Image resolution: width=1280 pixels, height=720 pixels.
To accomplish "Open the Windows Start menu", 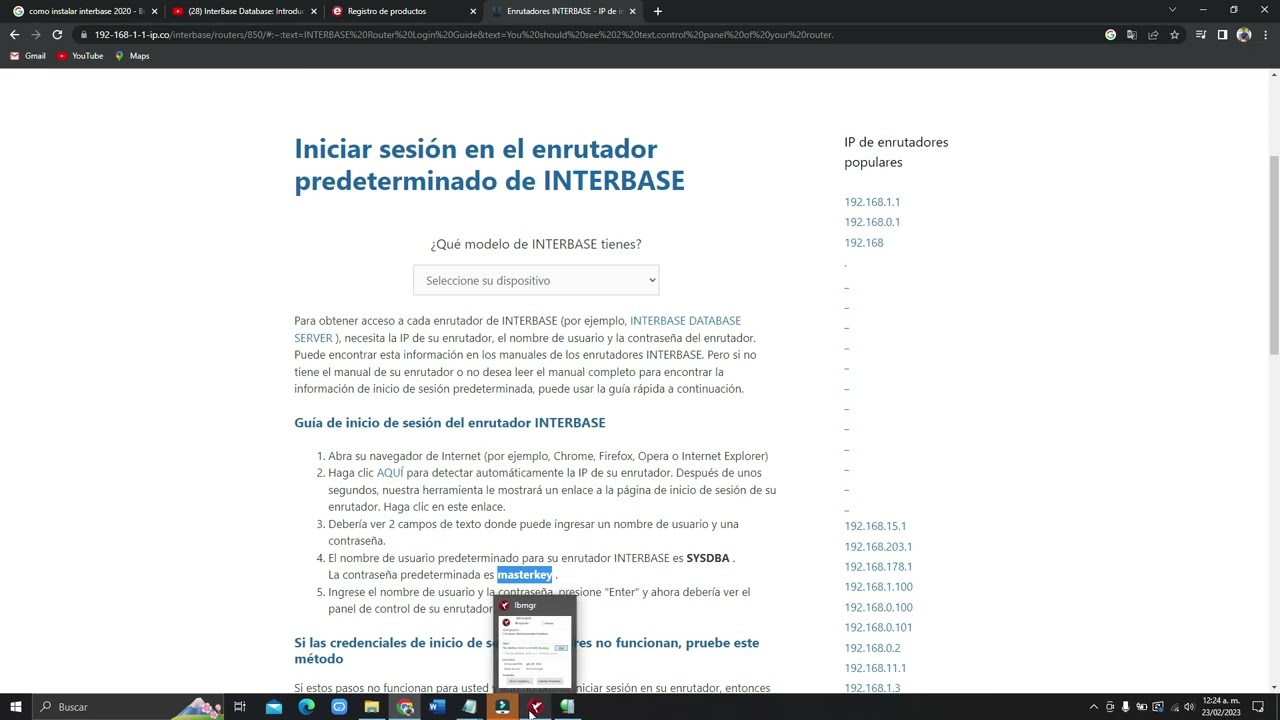I will pos(15,707).
